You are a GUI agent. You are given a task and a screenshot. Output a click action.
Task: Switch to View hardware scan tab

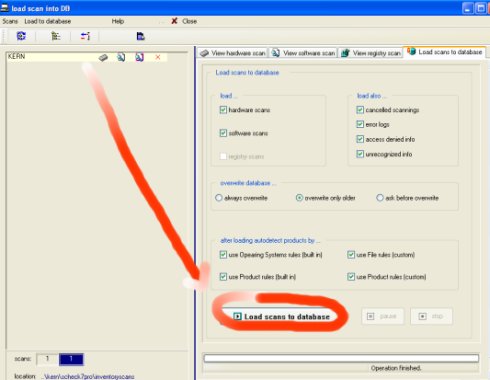pyautogui.click(x=233, y=53)
